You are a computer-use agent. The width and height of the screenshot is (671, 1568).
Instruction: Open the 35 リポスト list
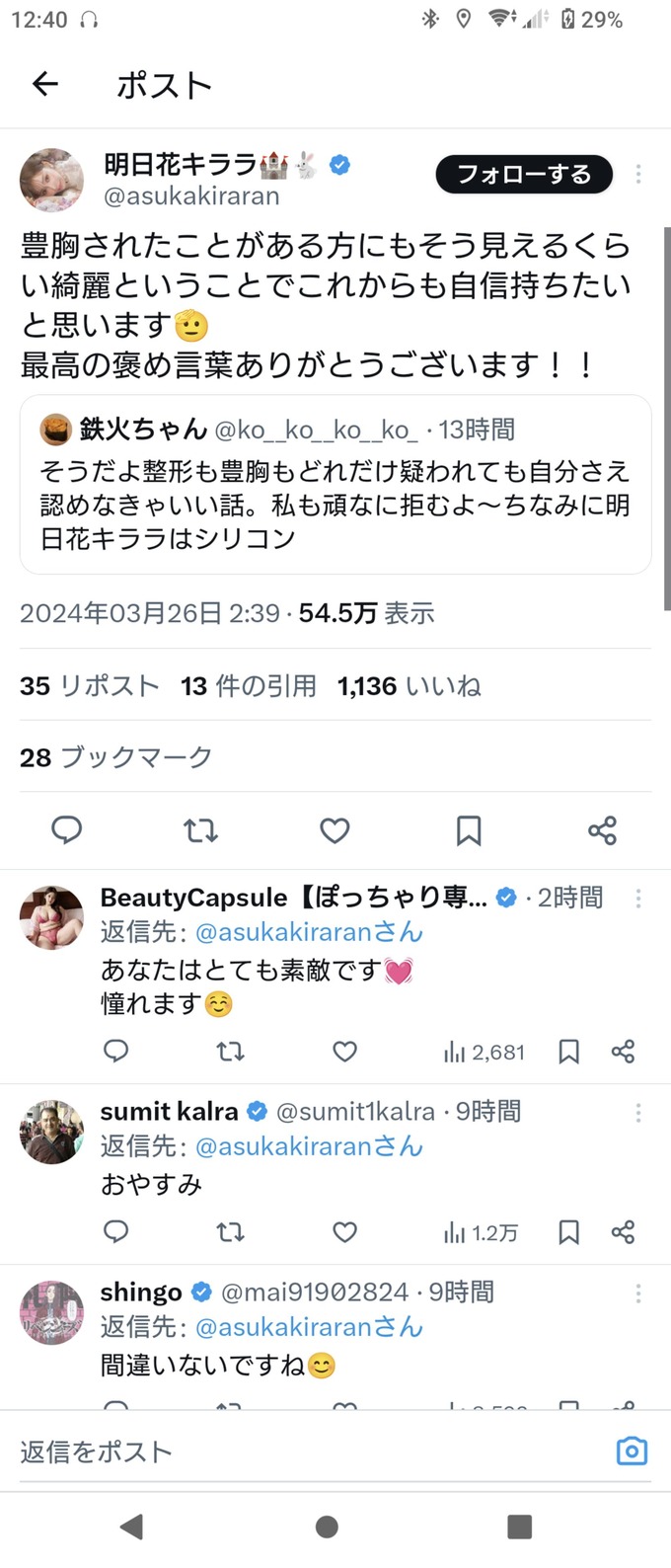coord(89,686)
